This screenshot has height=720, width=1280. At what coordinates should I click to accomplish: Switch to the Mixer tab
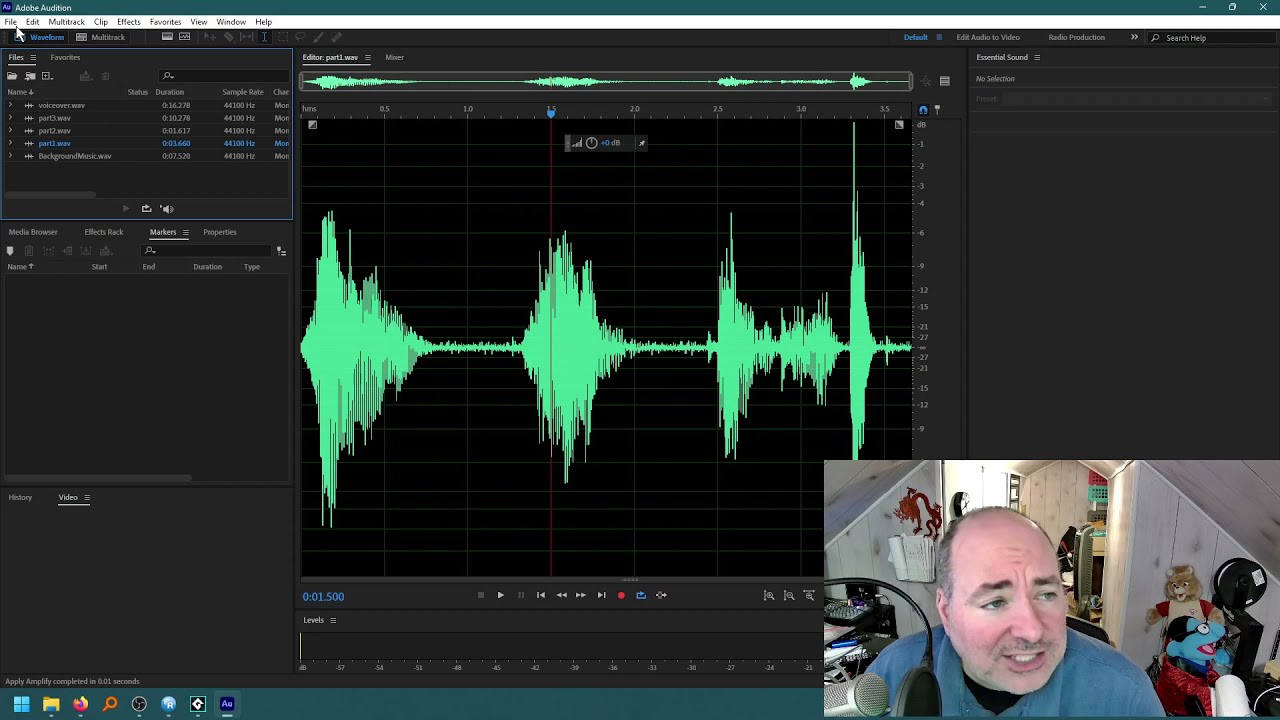[394, 57]
